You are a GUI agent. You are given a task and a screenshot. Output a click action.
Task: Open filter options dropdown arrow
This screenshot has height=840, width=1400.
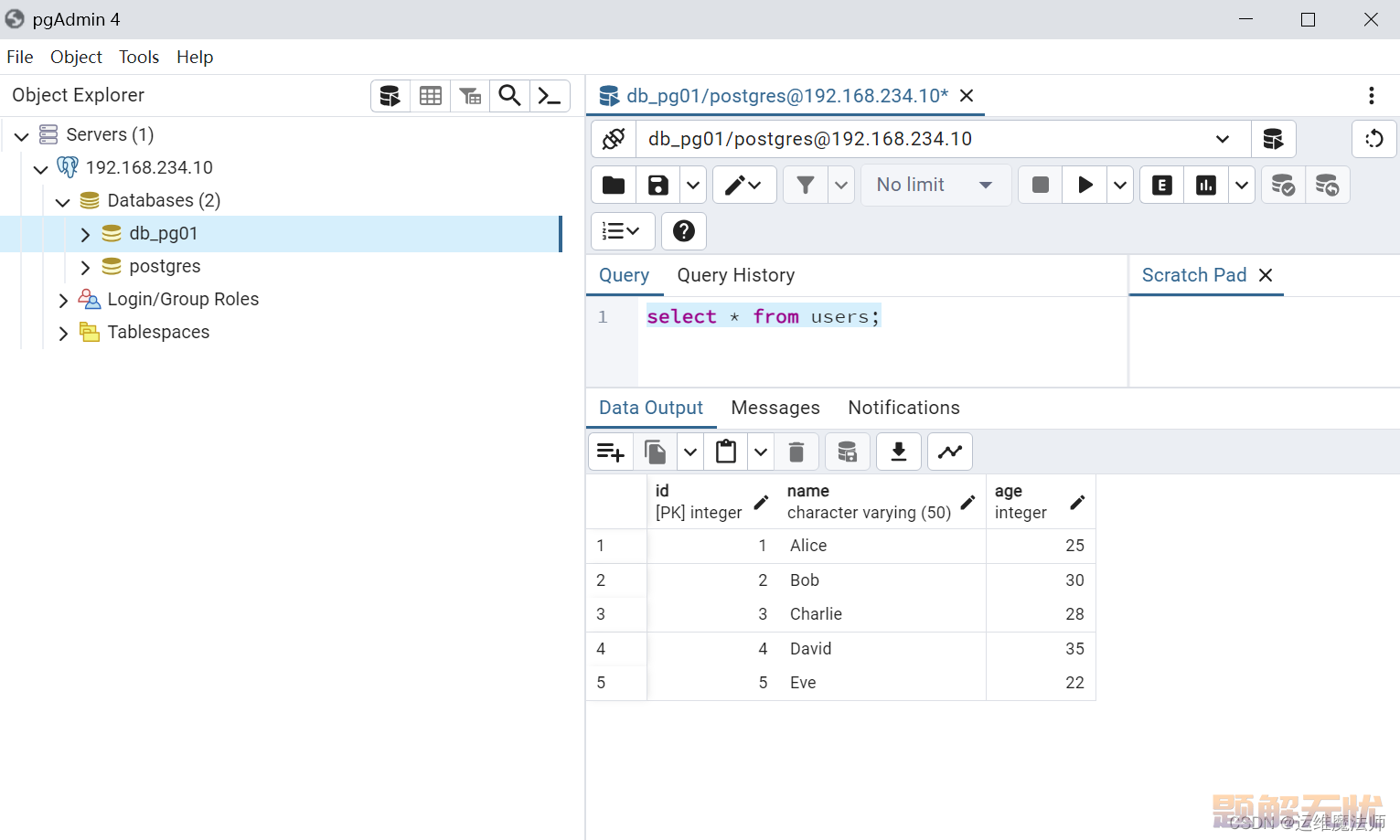pyautogui.click(x=841, y=185)
